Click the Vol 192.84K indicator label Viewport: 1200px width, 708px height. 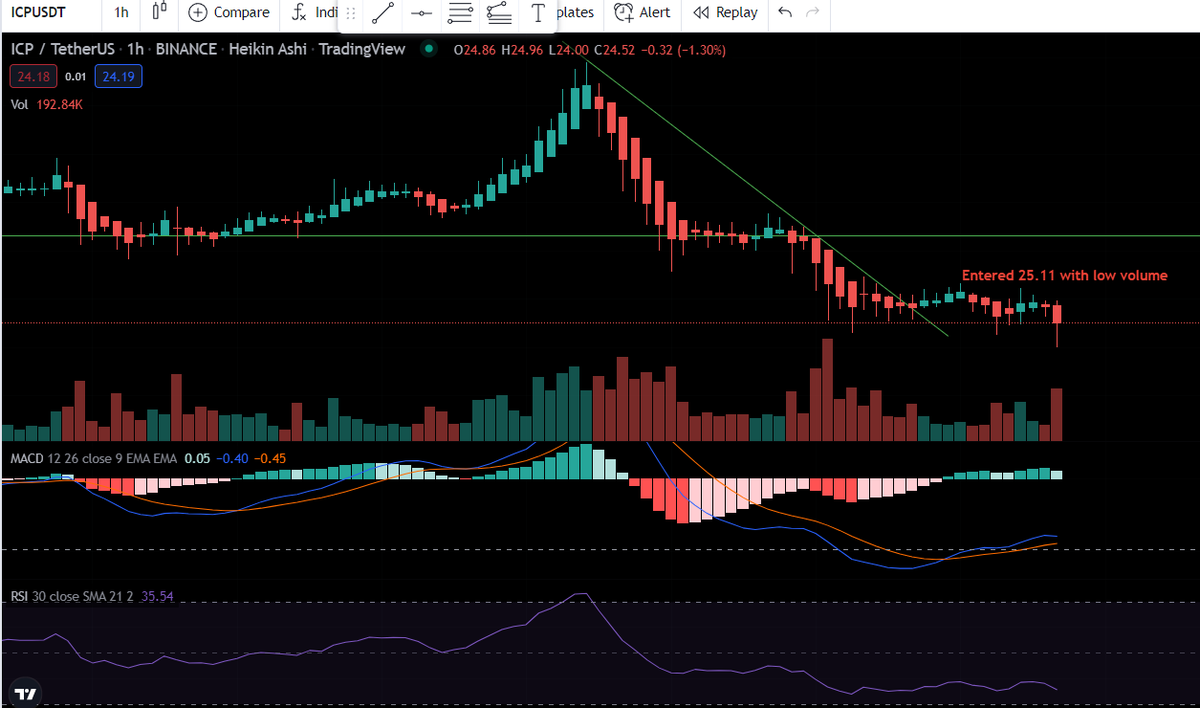click(x=46, y=104)
